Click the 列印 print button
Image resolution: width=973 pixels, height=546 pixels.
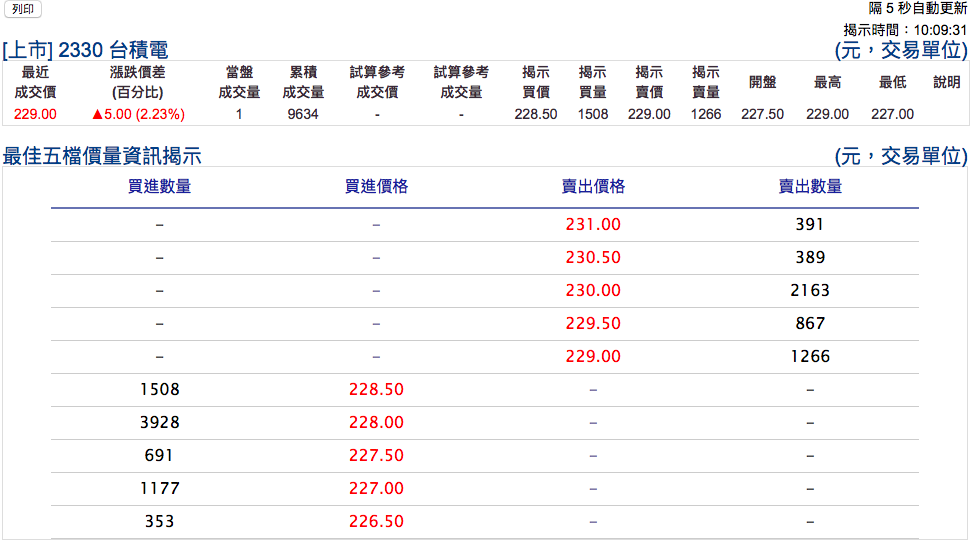22,9
